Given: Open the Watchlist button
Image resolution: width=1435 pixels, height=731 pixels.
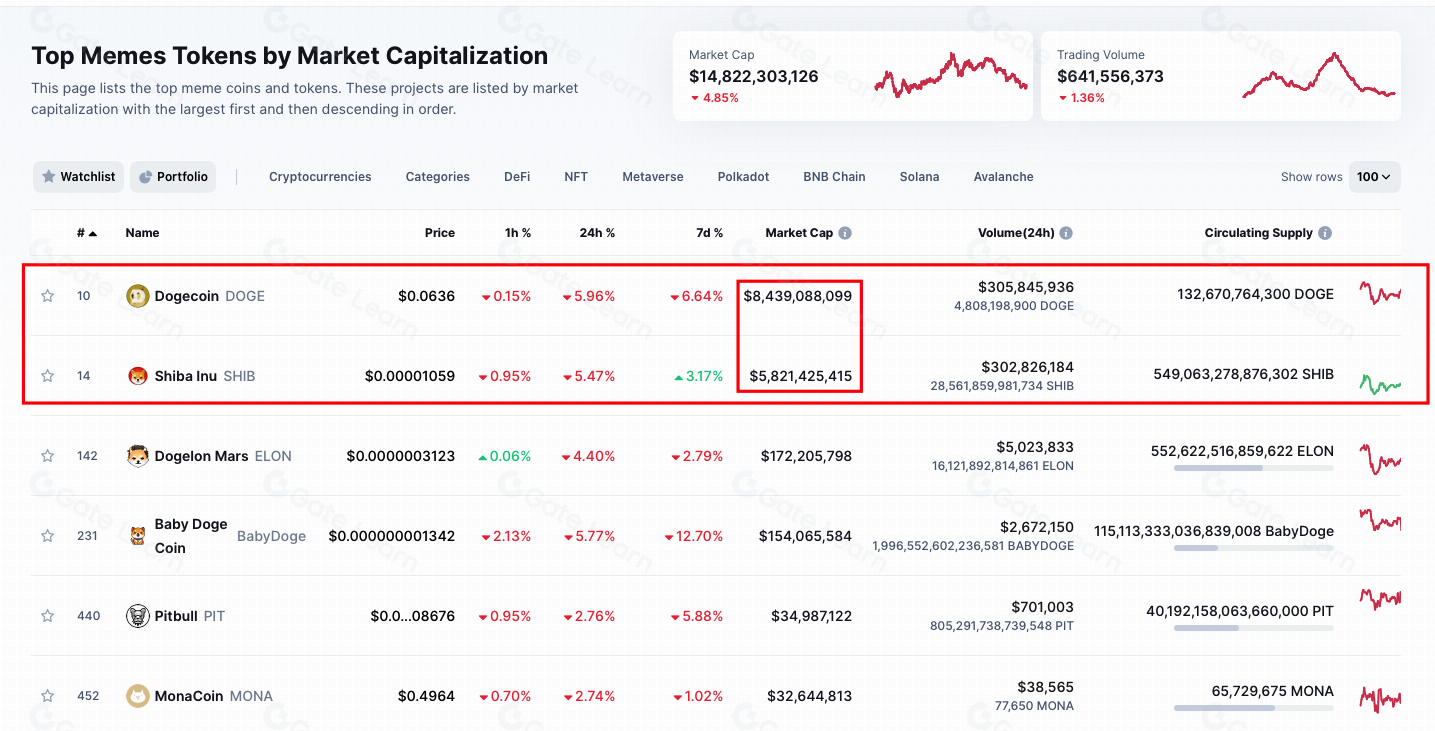Looking at the screenshot, I should (x=79, y=177).
